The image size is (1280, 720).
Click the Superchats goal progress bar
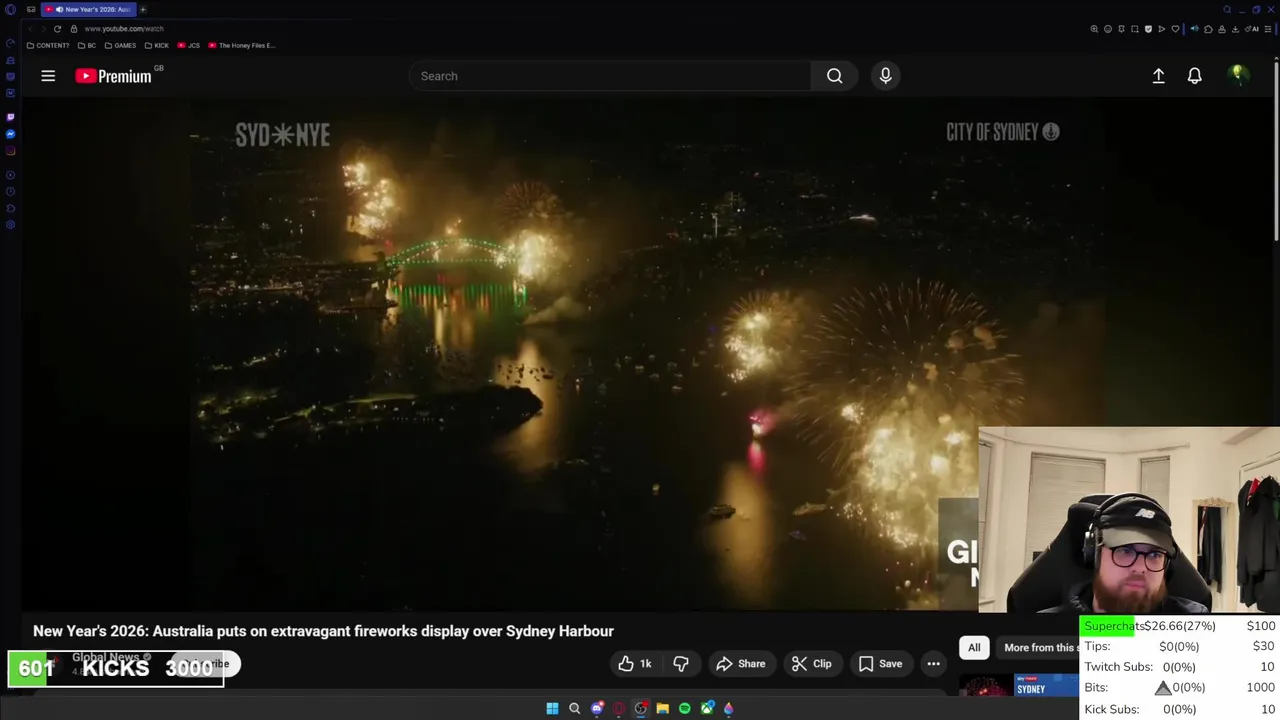(x=1179, y=626)
